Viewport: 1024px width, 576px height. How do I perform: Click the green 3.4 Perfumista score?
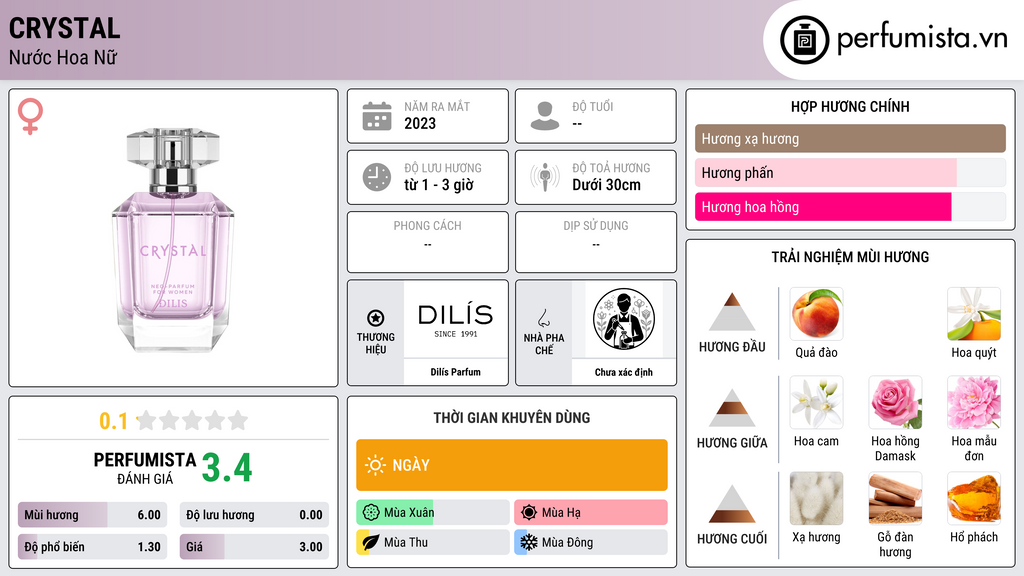(x=227, y=468)
